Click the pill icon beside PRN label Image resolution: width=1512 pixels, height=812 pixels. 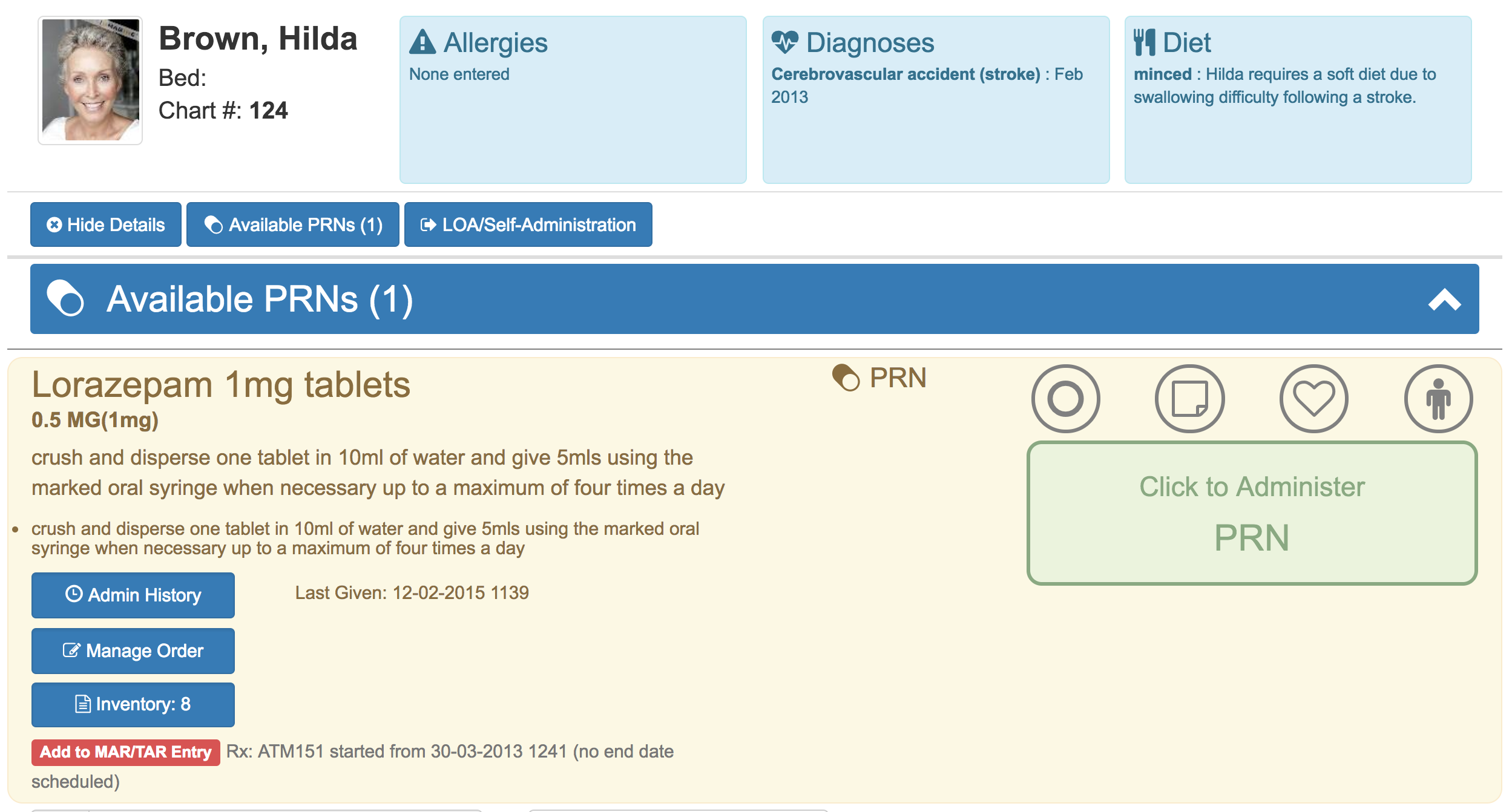pos(846,378)
